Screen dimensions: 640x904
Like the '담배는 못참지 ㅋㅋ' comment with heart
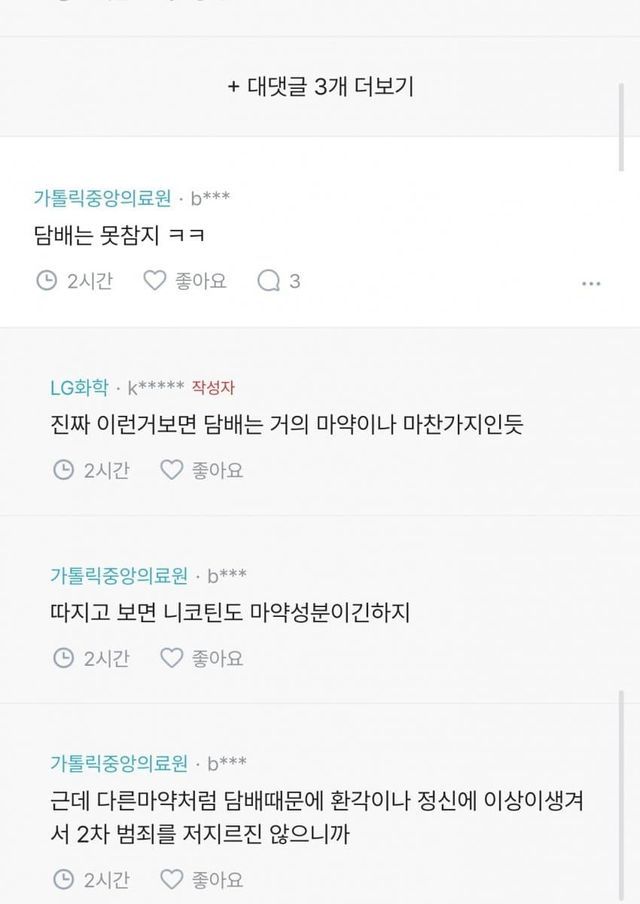tap(154, 281)
